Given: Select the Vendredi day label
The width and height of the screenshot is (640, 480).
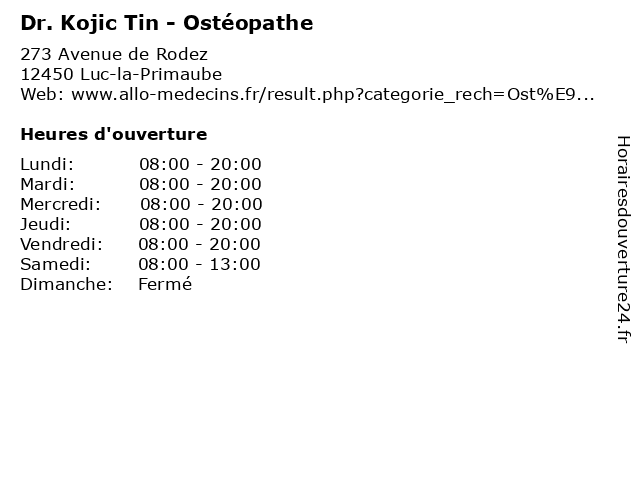Looking at the screenshot, I should 62,244.
